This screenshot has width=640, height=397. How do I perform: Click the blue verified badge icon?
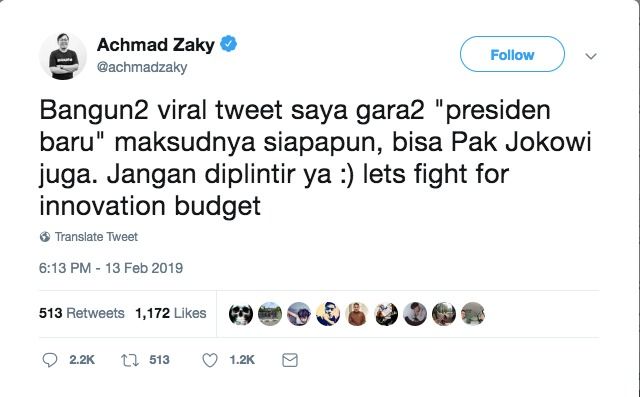229,44
